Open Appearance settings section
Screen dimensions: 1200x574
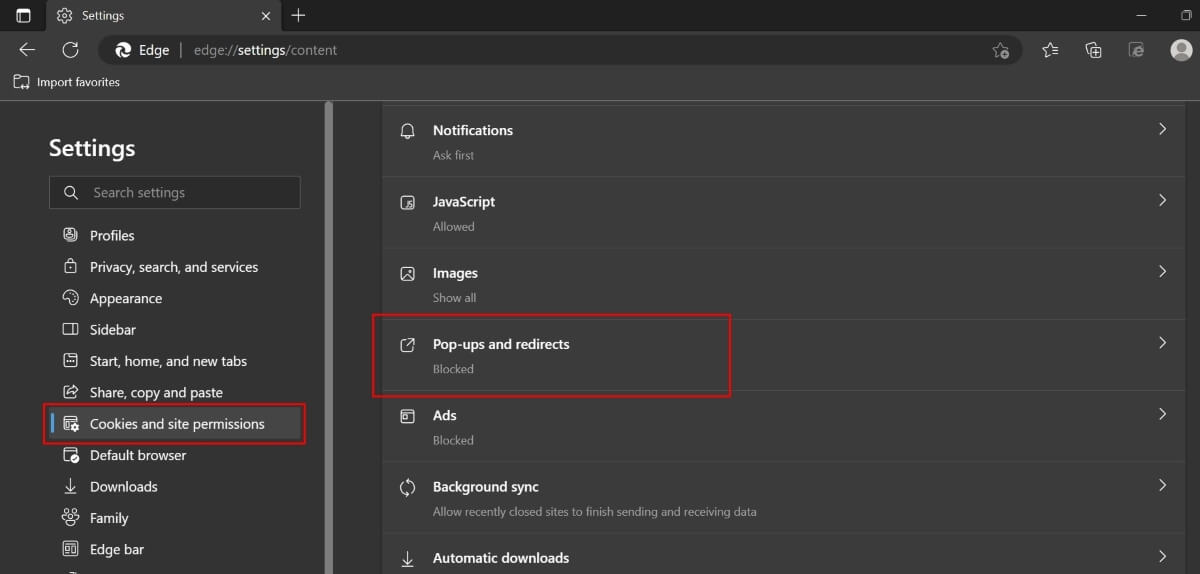174,298
